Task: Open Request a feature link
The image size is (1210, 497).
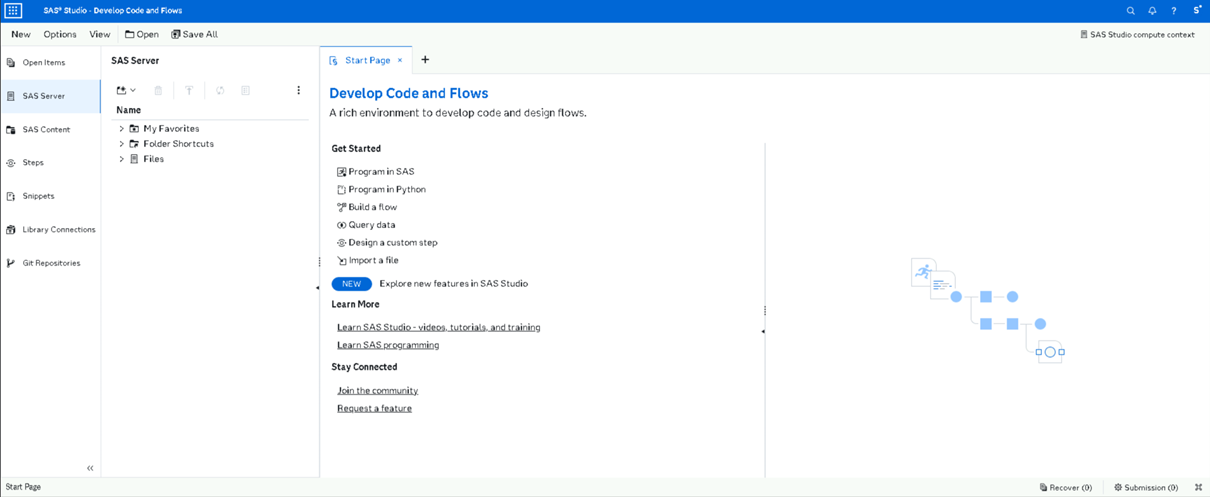Action: (x=374, y=409)
